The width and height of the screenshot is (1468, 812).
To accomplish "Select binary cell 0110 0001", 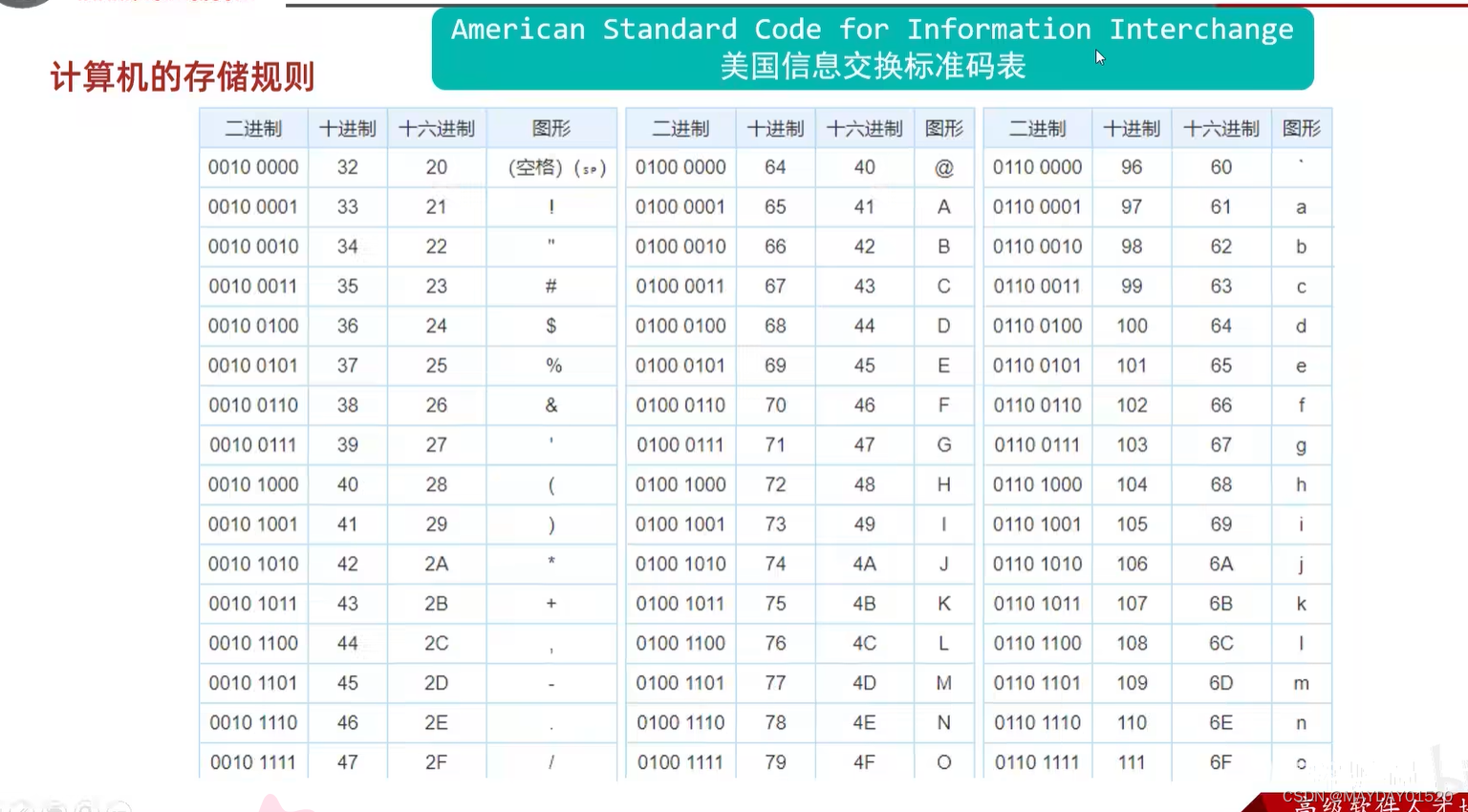I will point(1038,207).
